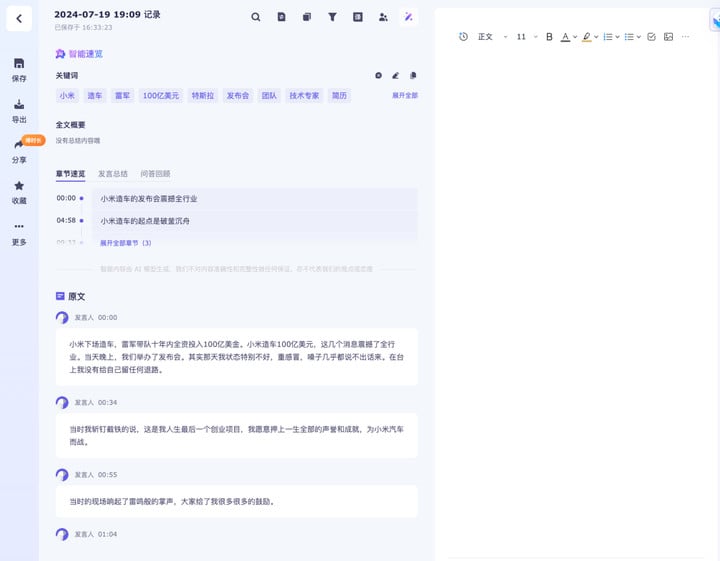This screenshot has height=561, width=720.
Task: Switch to the 章节速览 tab
Action: [x=70, y=174]
